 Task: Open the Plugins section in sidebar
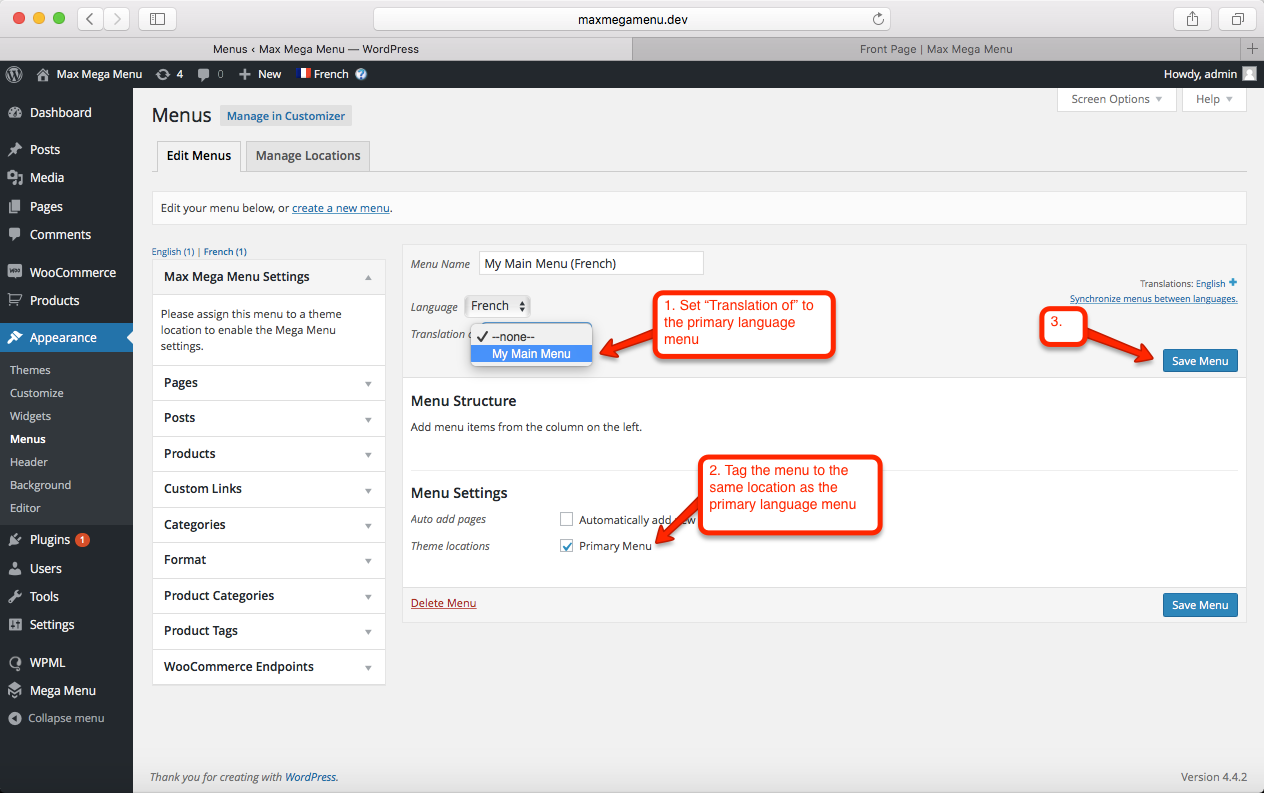pyautogui.click(x=50, y=540)
